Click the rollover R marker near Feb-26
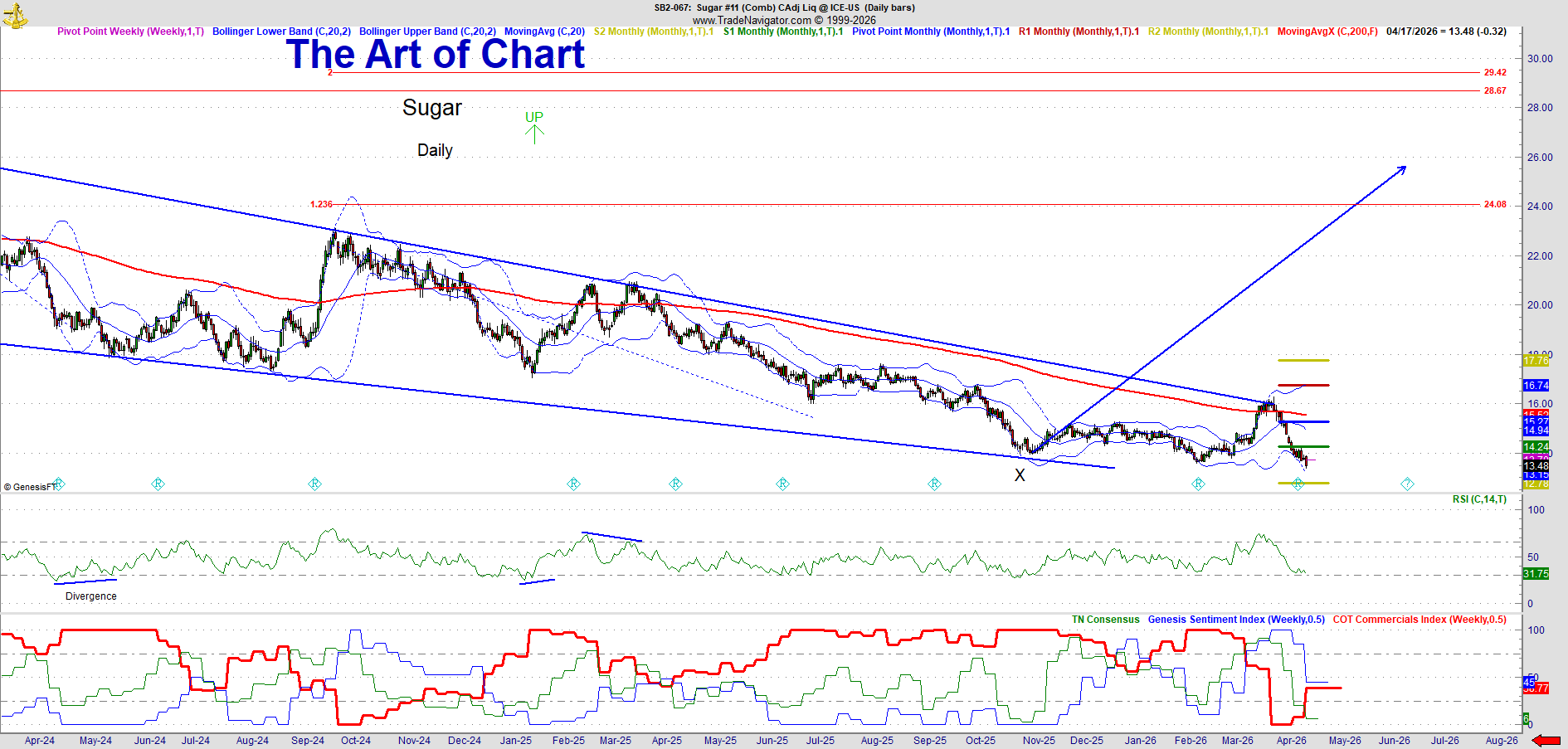 coord(1198,484)
